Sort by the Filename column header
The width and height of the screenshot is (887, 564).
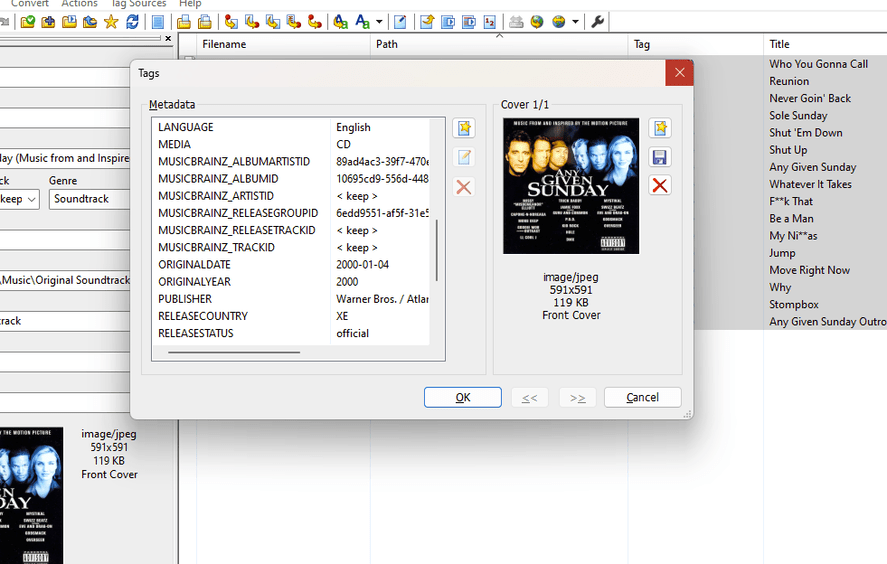point(283,44)
